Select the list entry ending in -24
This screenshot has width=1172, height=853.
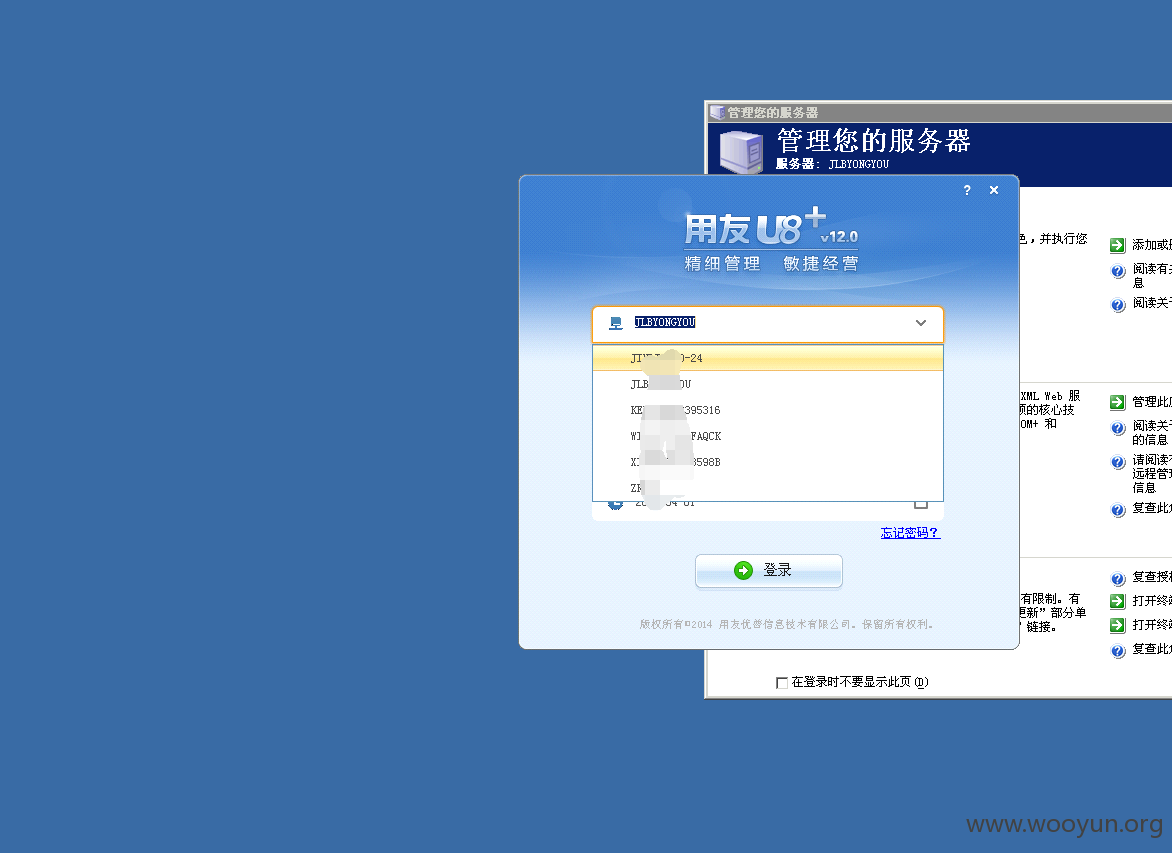(768, 358)
